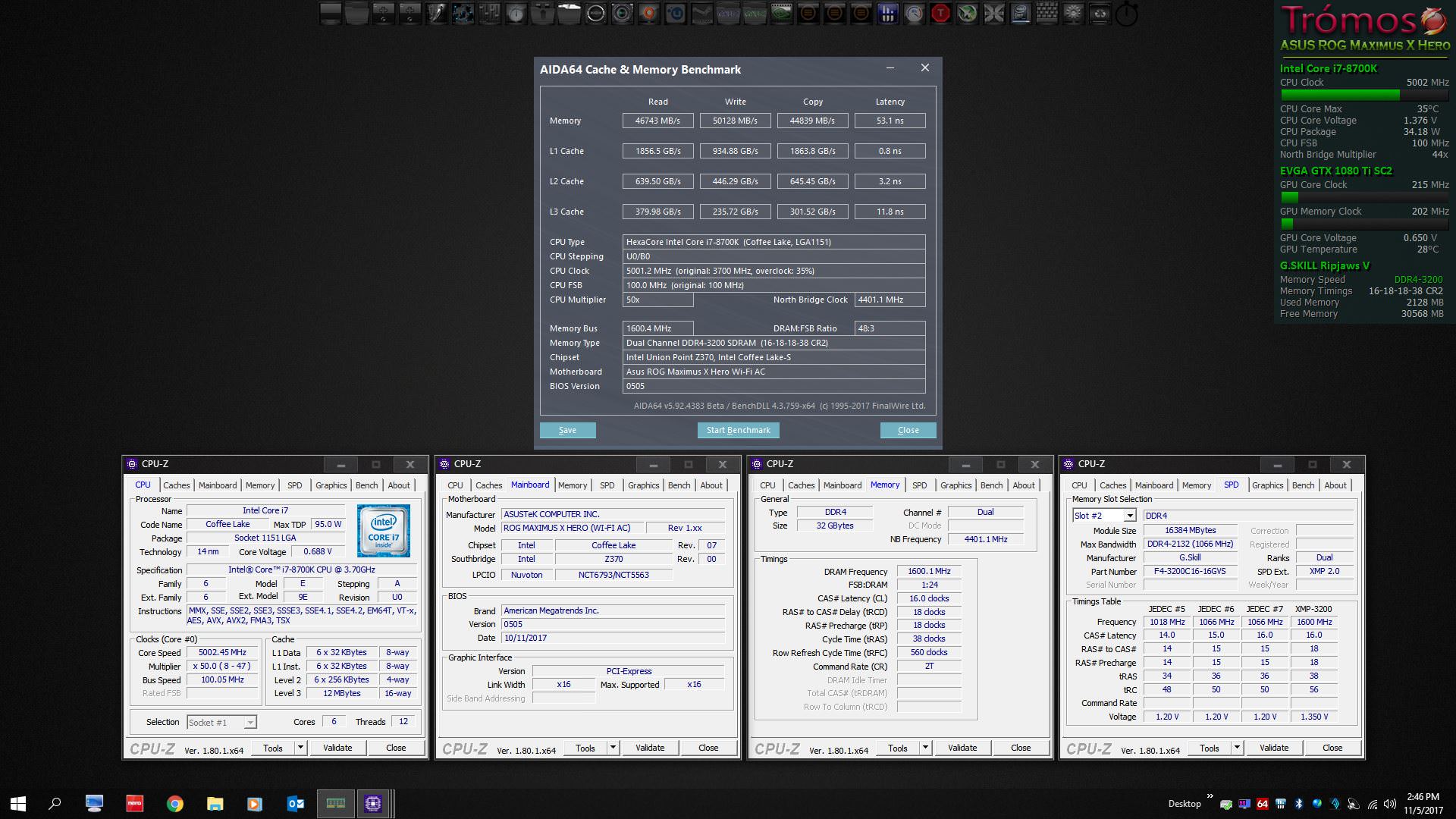Switch to the CPU-Z taskbar icon
The width and height of the screenshot is (1456, 819).
373,804
